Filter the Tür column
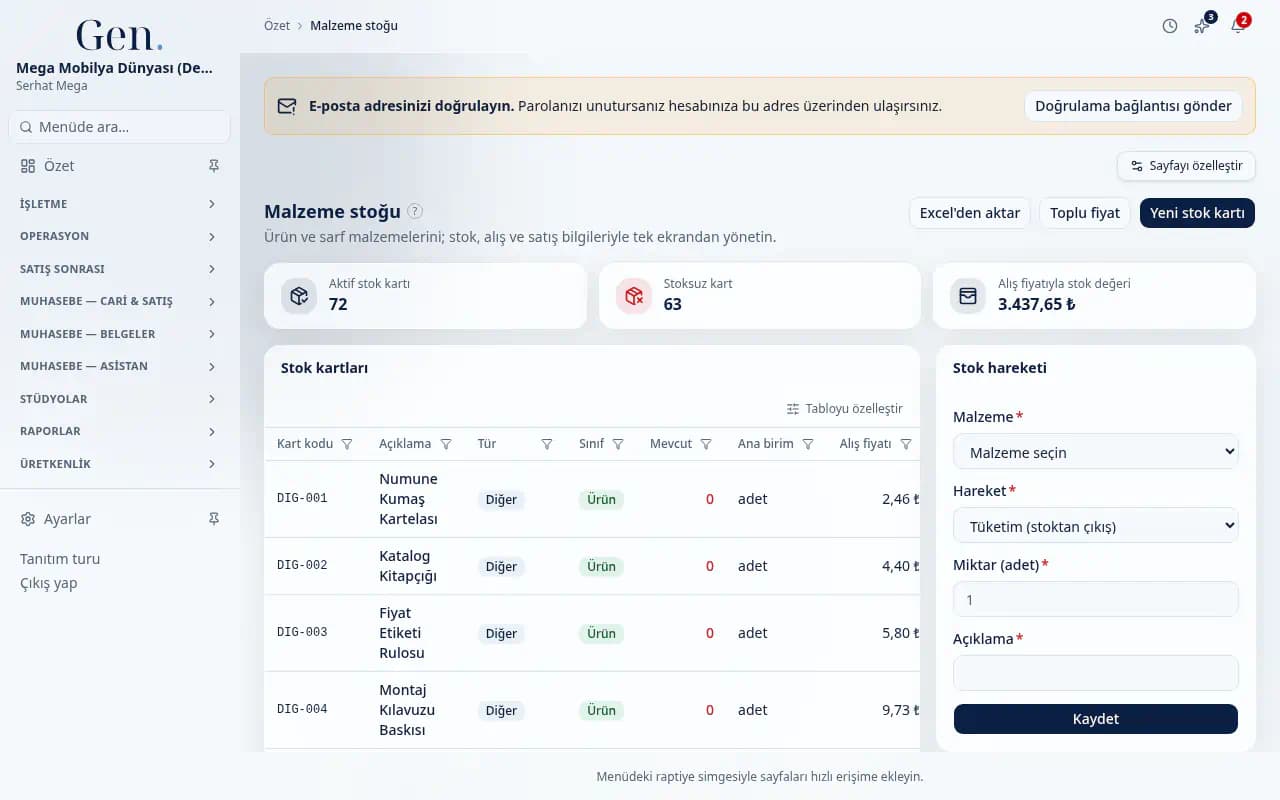1280x800 pixels. click(x=547, y=444)
